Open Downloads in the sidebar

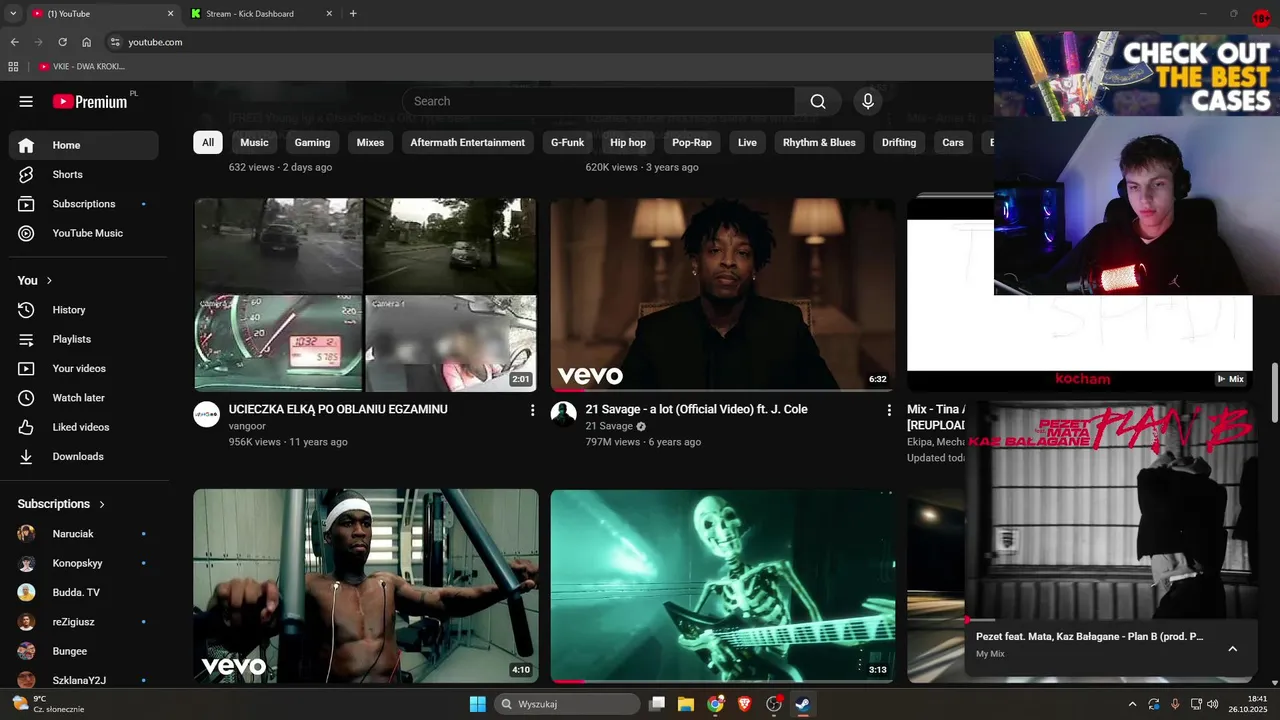coord(84,456)
